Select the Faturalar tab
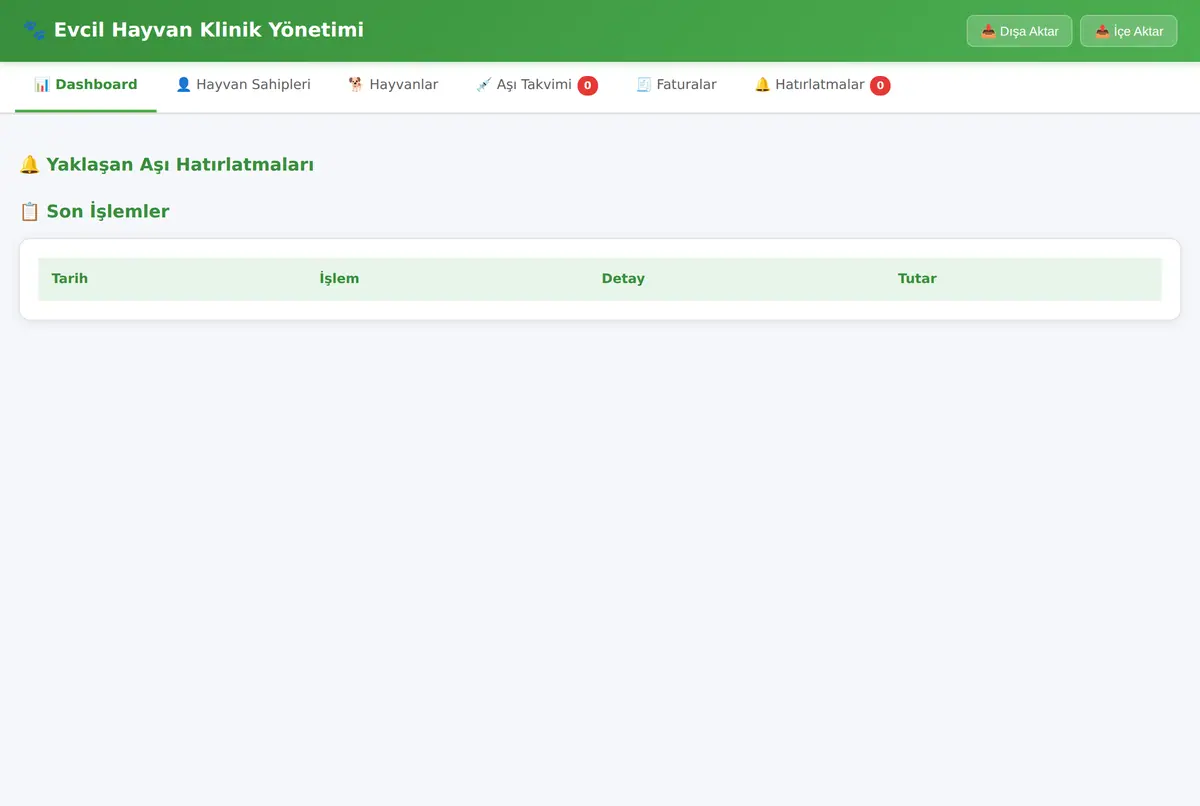Viewport: 1200px width, 806px height. pyautogui.click(x=676, y=85)
